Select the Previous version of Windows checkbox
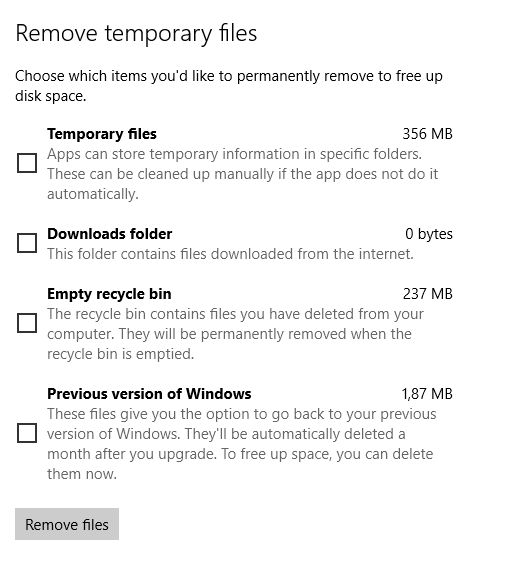This screenshot has width=505, height=569. (27, 433)
